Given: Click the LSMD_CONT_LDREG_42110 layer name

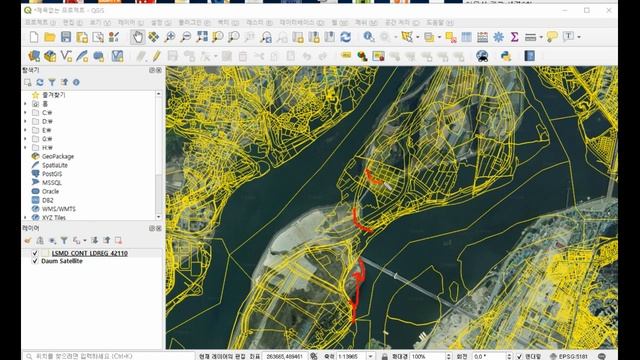Looking at the screenshot, I should (x=90, y=253).
